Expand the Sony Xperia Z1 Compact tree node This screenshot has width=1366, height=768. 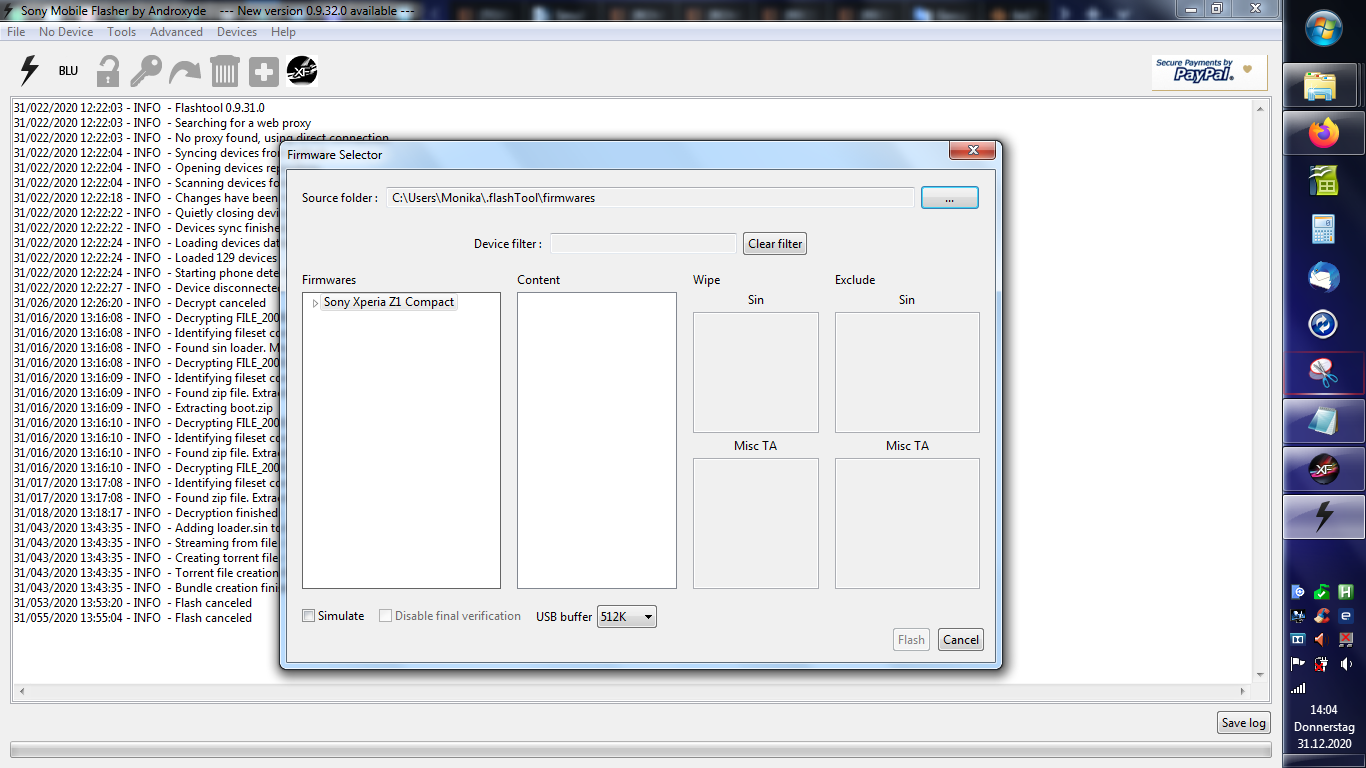click(x=315, y=303)
